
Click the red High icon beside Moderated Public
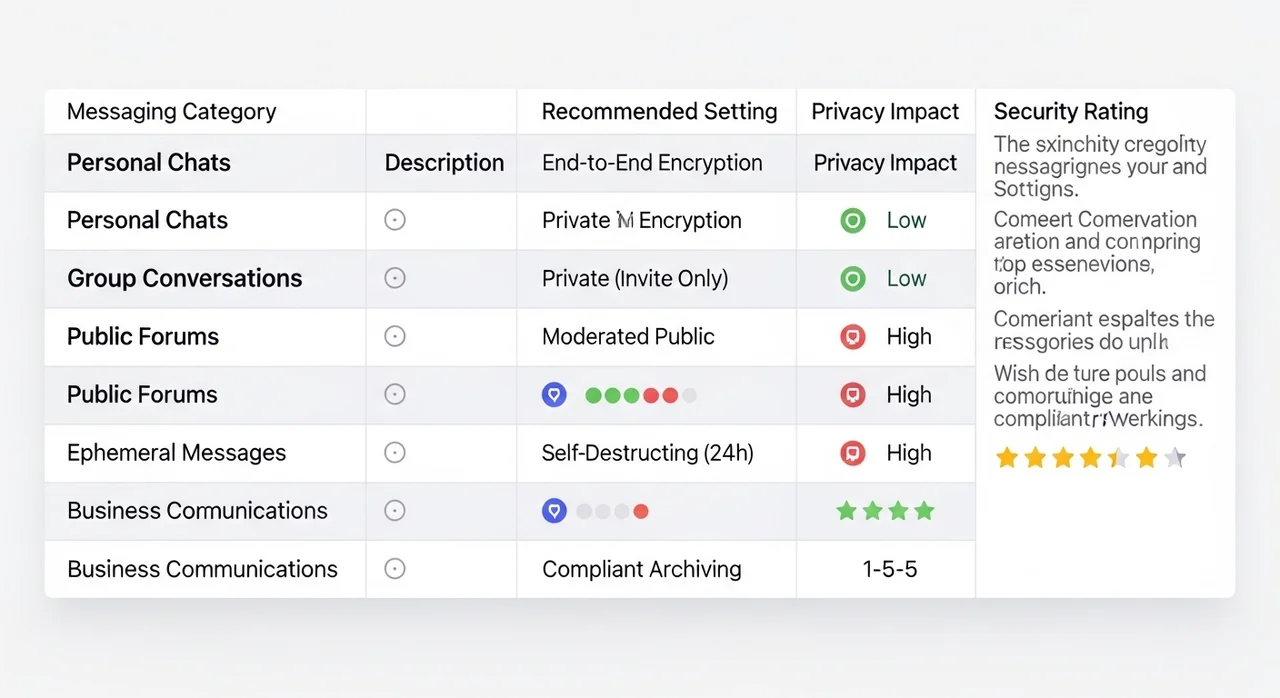852,337
